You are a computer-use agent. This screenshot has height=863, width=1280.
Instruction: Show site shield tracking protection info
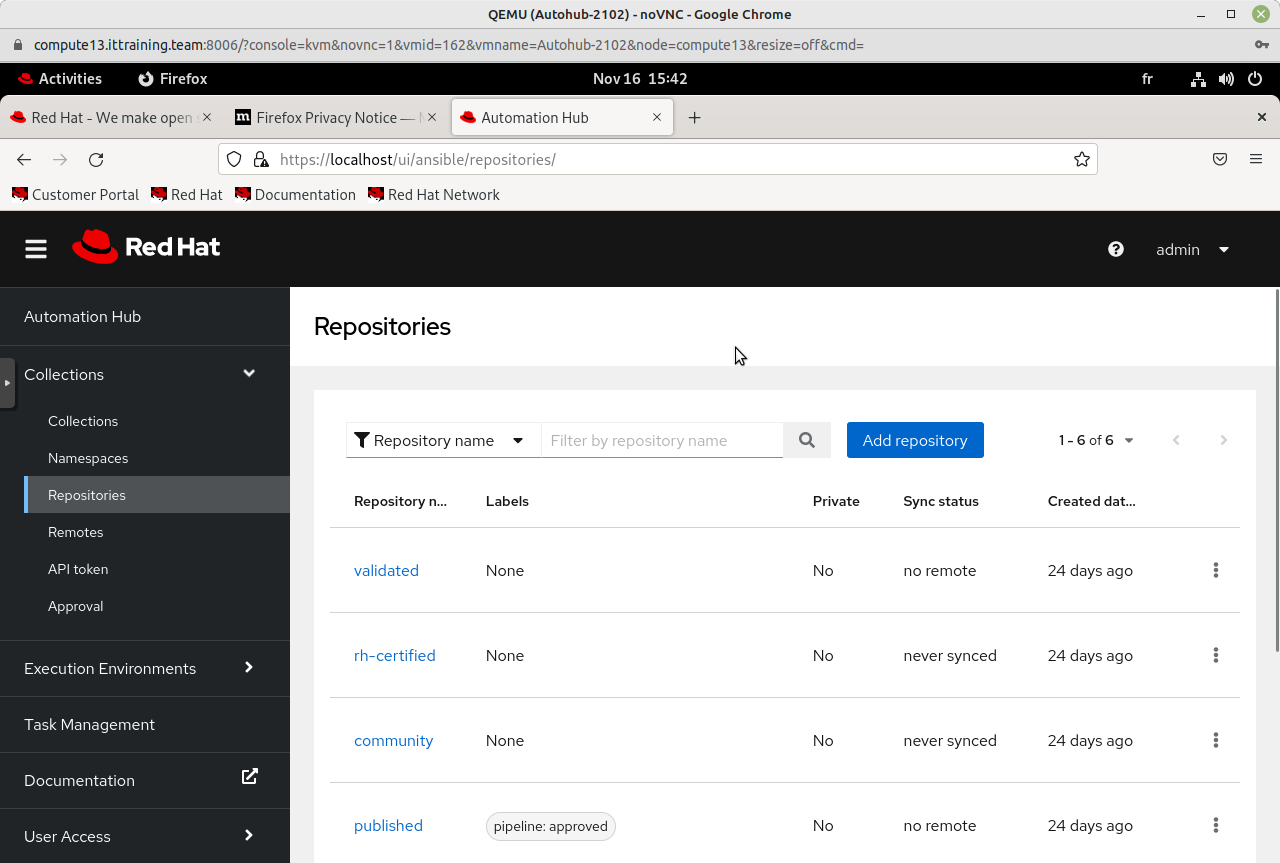(234, 159)
